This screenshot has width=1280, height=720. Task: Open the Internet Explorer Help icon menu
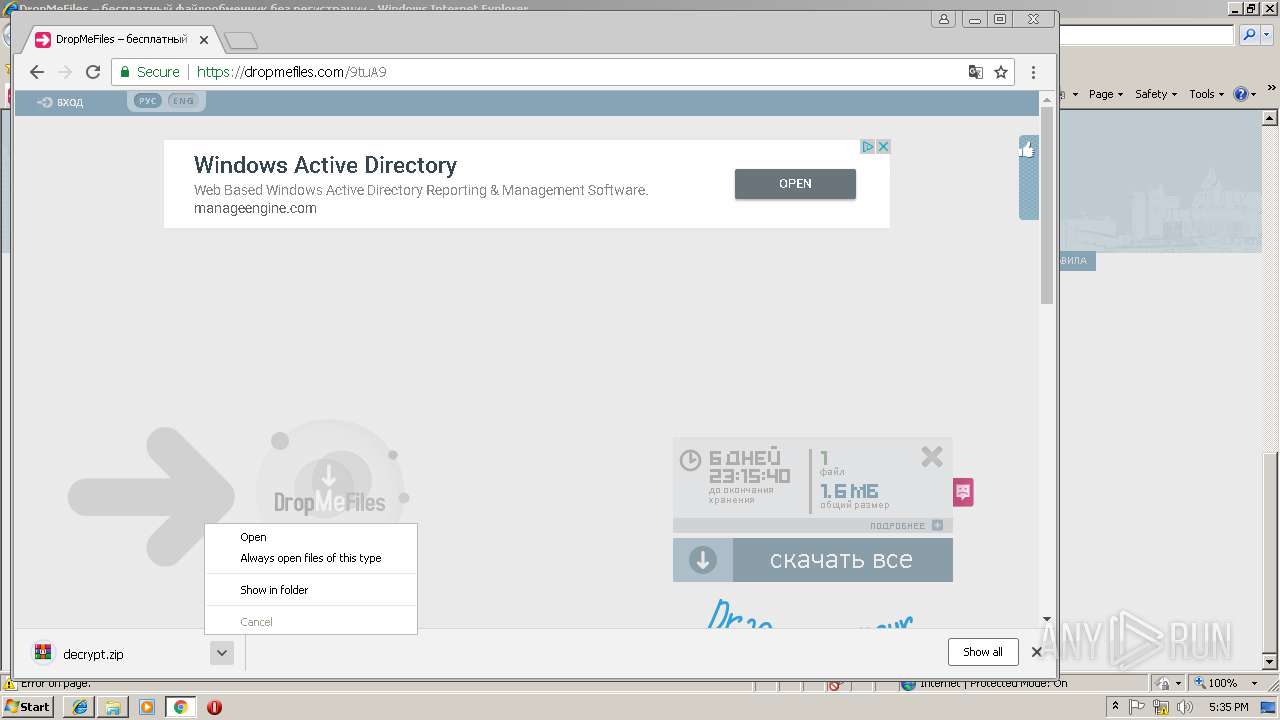click(x=1245, y=94)
